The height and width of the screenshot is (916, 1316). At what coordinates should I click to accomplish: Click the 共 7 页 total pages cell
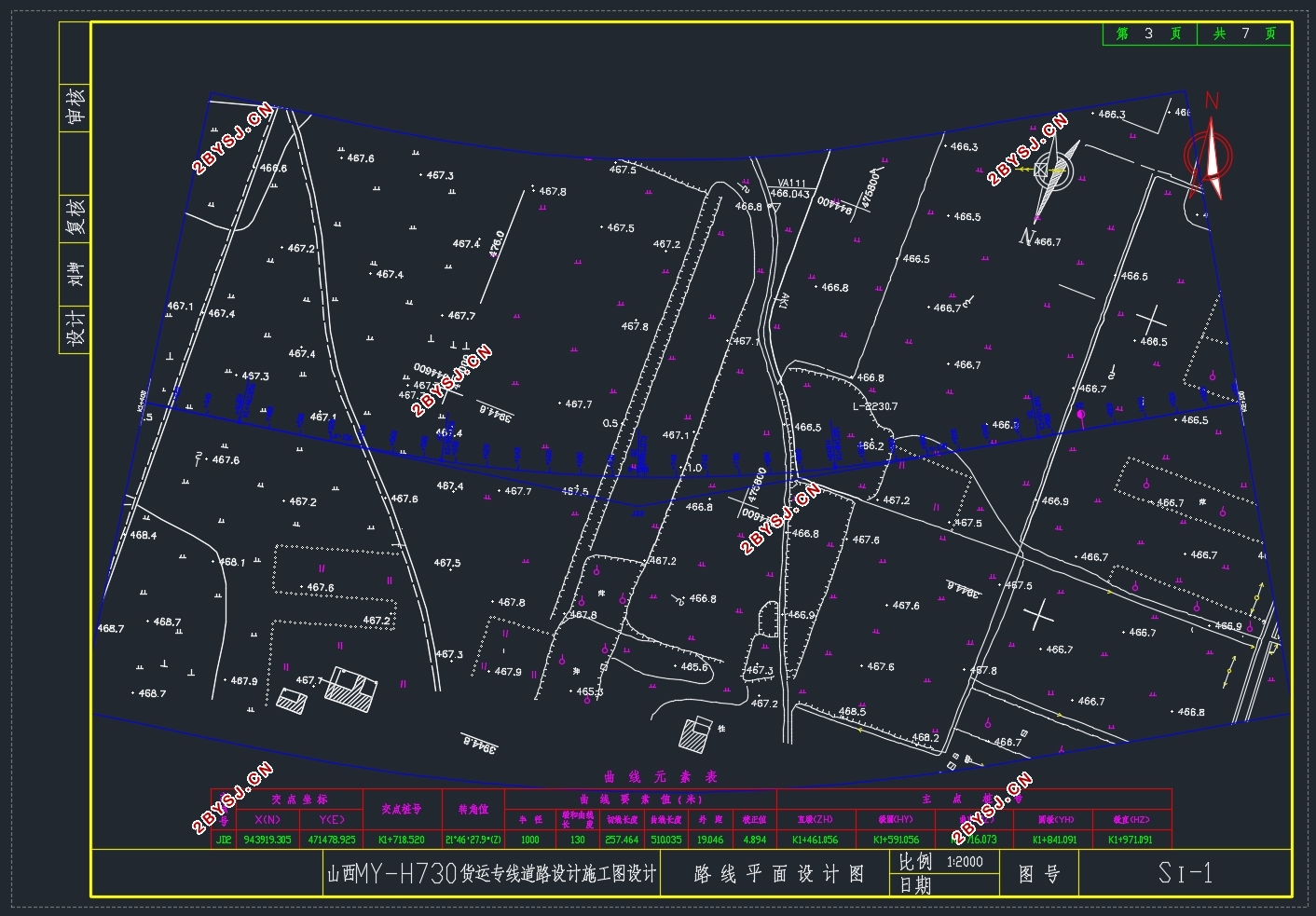pyautogui.click(x=1244, y=34)
